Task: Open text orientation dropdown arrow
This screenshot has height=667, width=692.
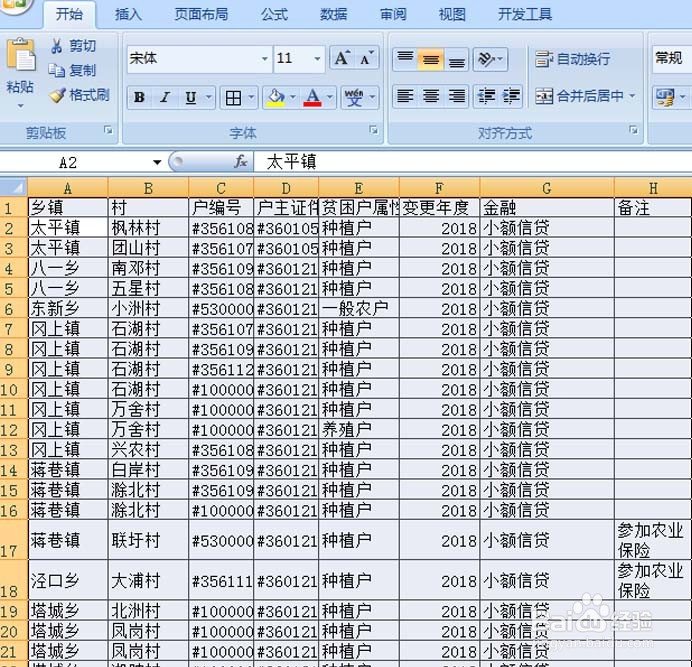Action: click(x=501, y=59)
